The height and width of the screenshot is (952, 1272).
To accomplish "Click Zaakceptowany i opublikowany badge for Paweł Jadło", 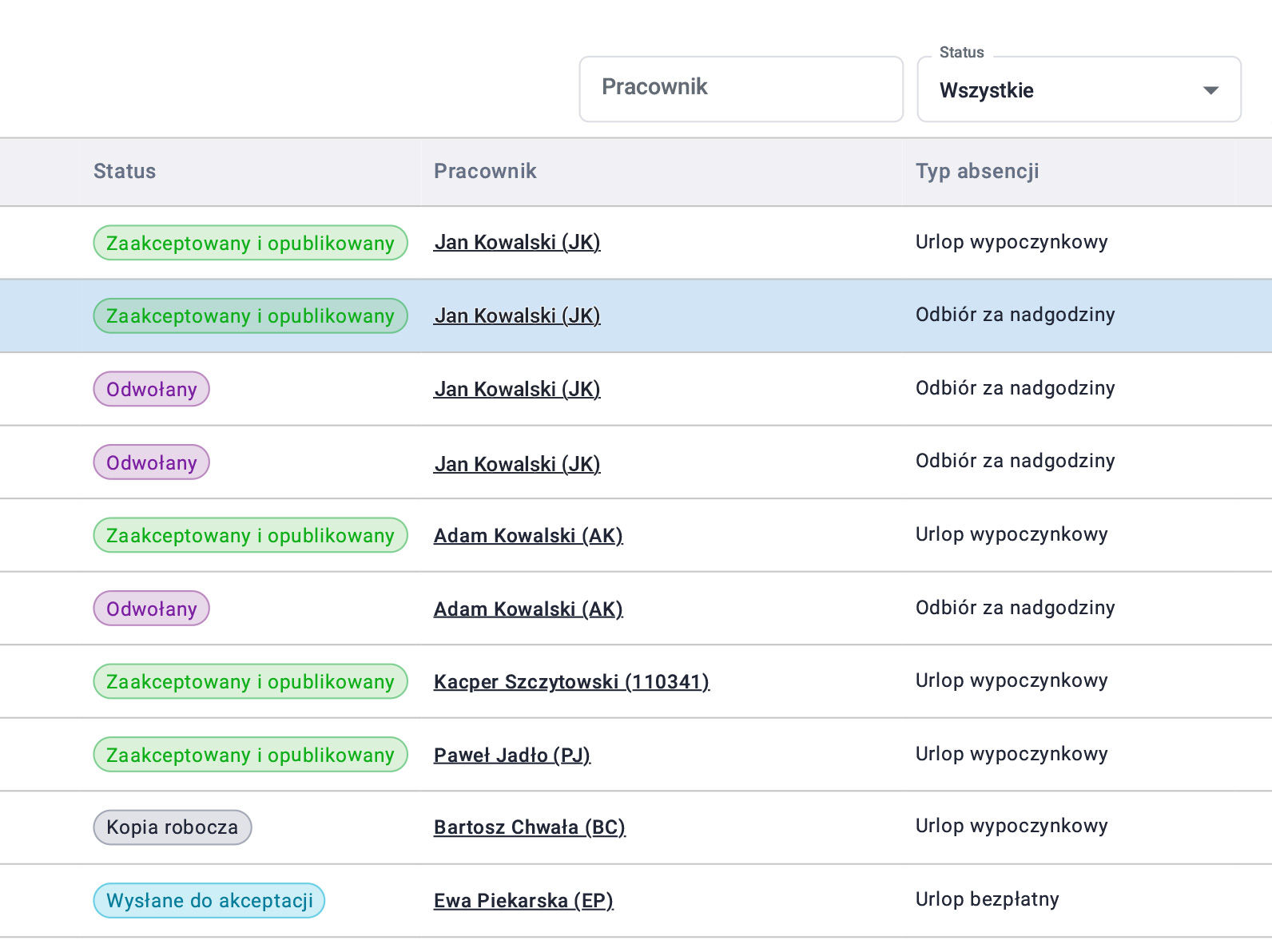I will click(x=251, y=755).
